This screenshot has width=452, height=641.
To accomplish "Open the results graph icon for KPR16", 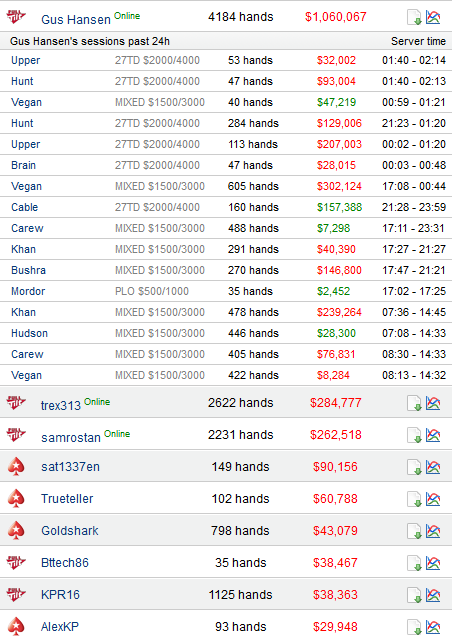I will 433,595.
